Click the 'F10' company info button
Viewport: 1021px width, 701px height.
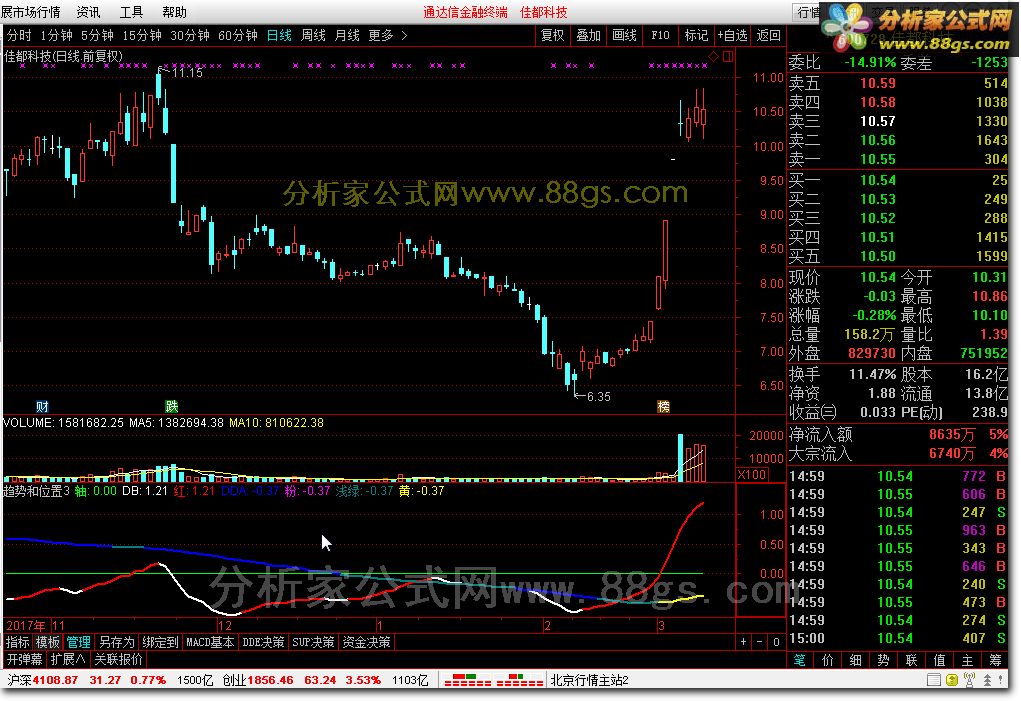click(x=660, y=35)
